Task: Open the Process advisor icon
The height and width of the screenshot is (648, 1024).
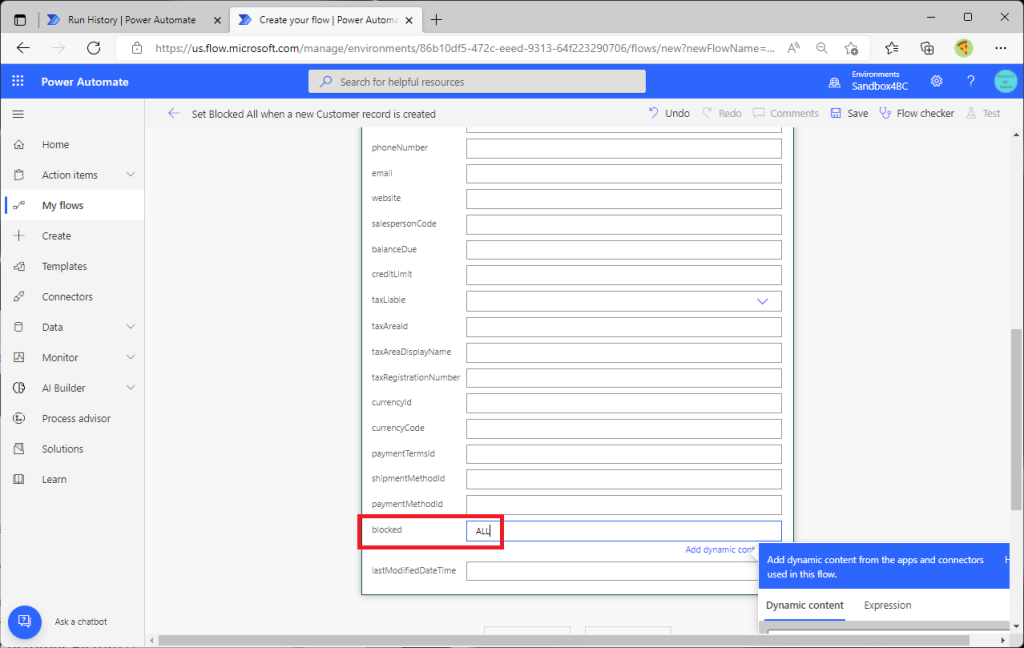Action: (19, 418)
